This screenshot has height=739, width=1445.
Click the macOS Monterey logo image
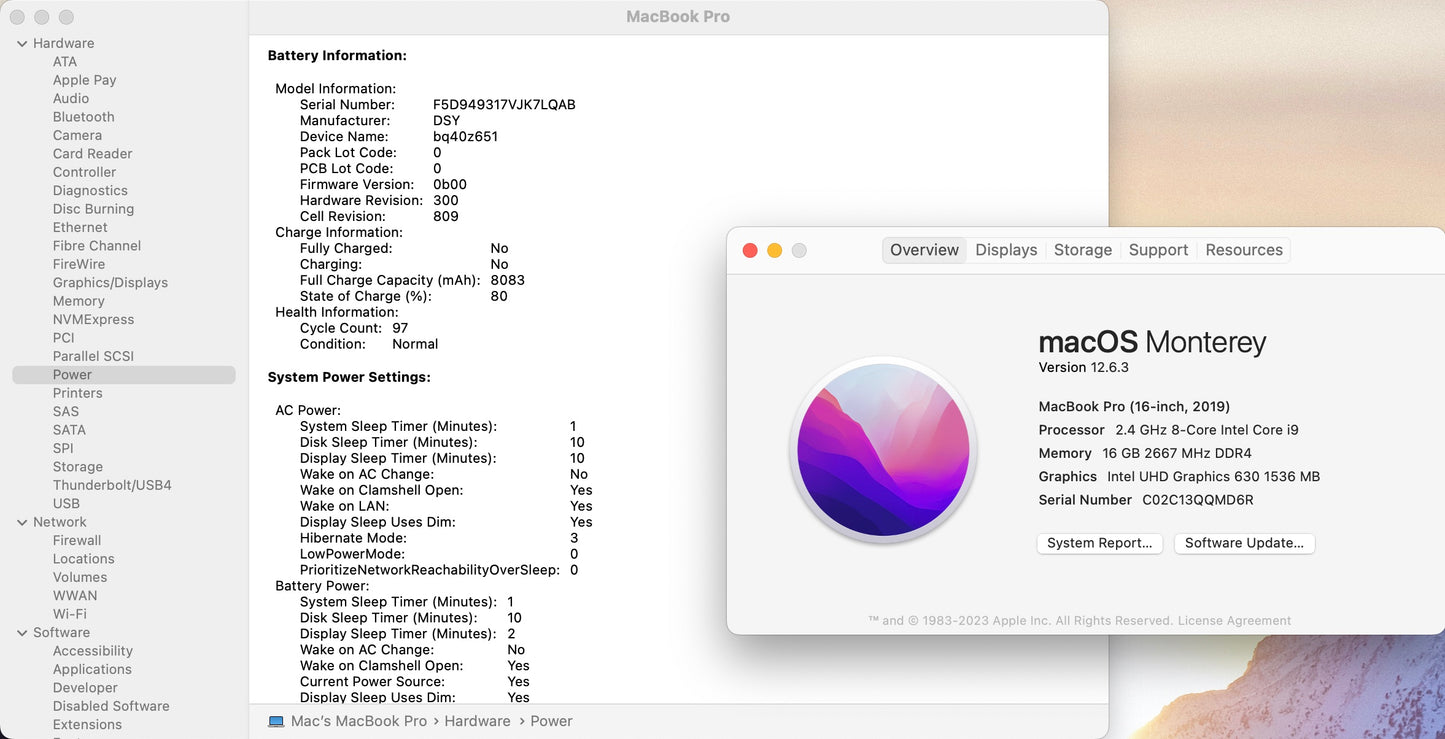pos(883,450)
